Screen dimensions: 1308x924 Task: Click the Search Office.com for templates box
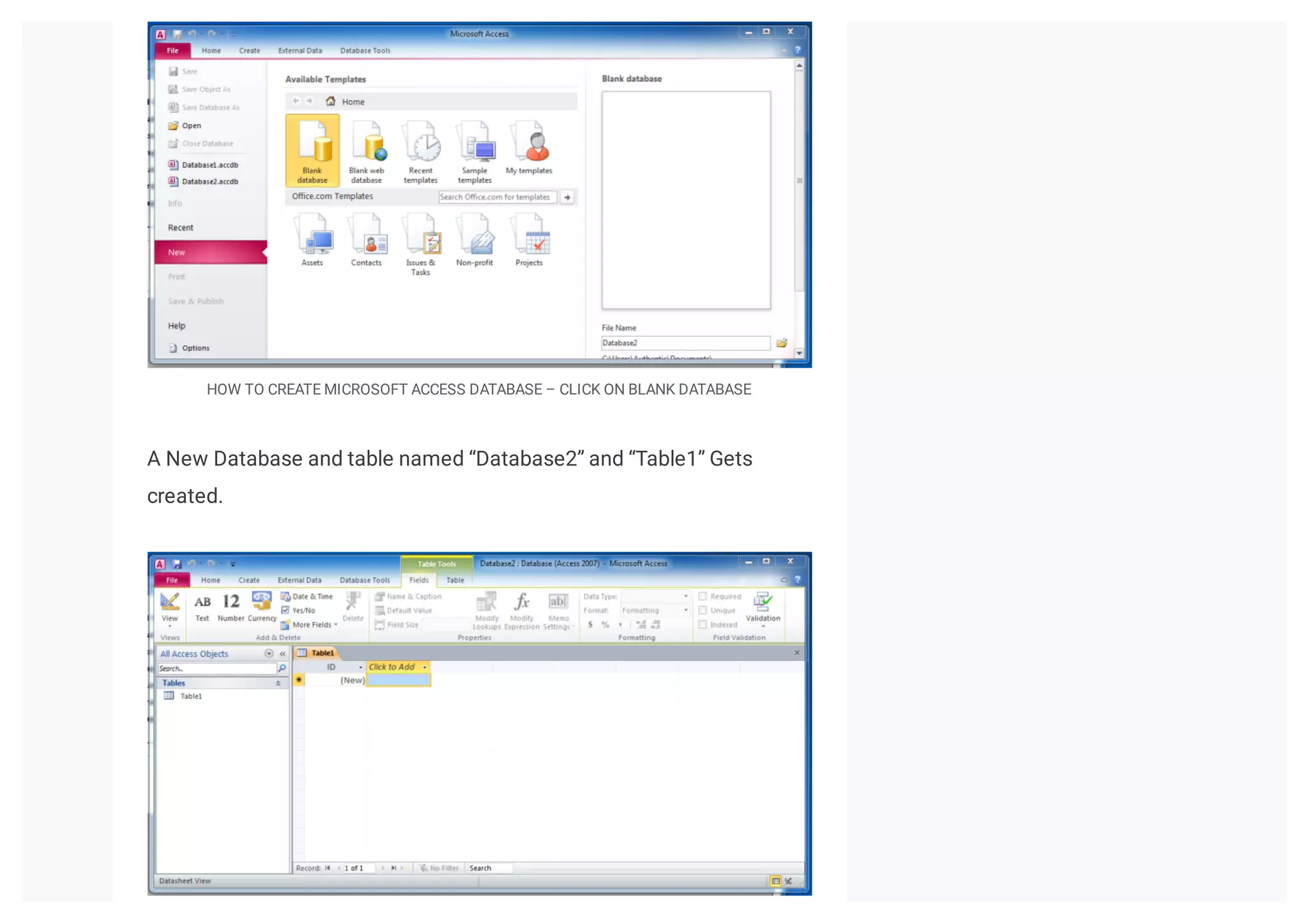(498, 197)
